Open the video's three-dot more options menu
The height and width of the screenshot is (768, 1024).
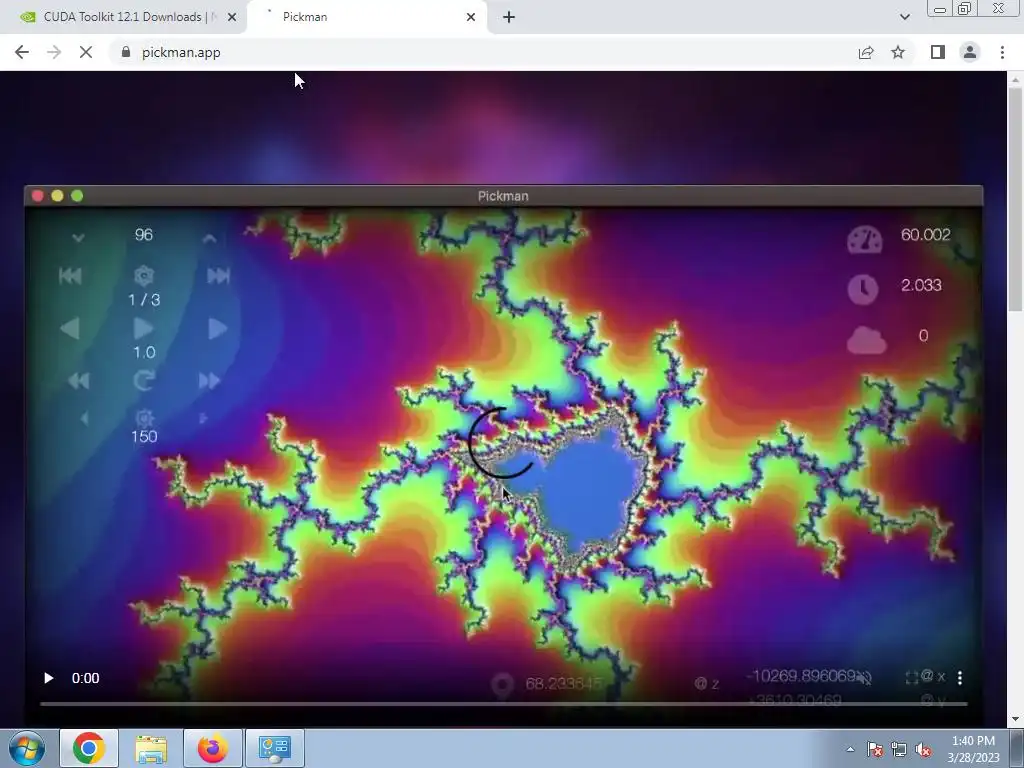[959, 678]
